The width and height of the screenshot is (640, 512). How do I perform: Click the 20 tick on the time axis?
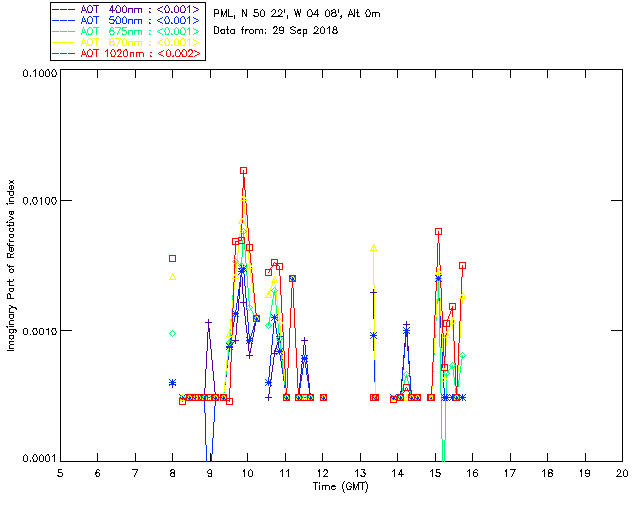pos(622,473)
